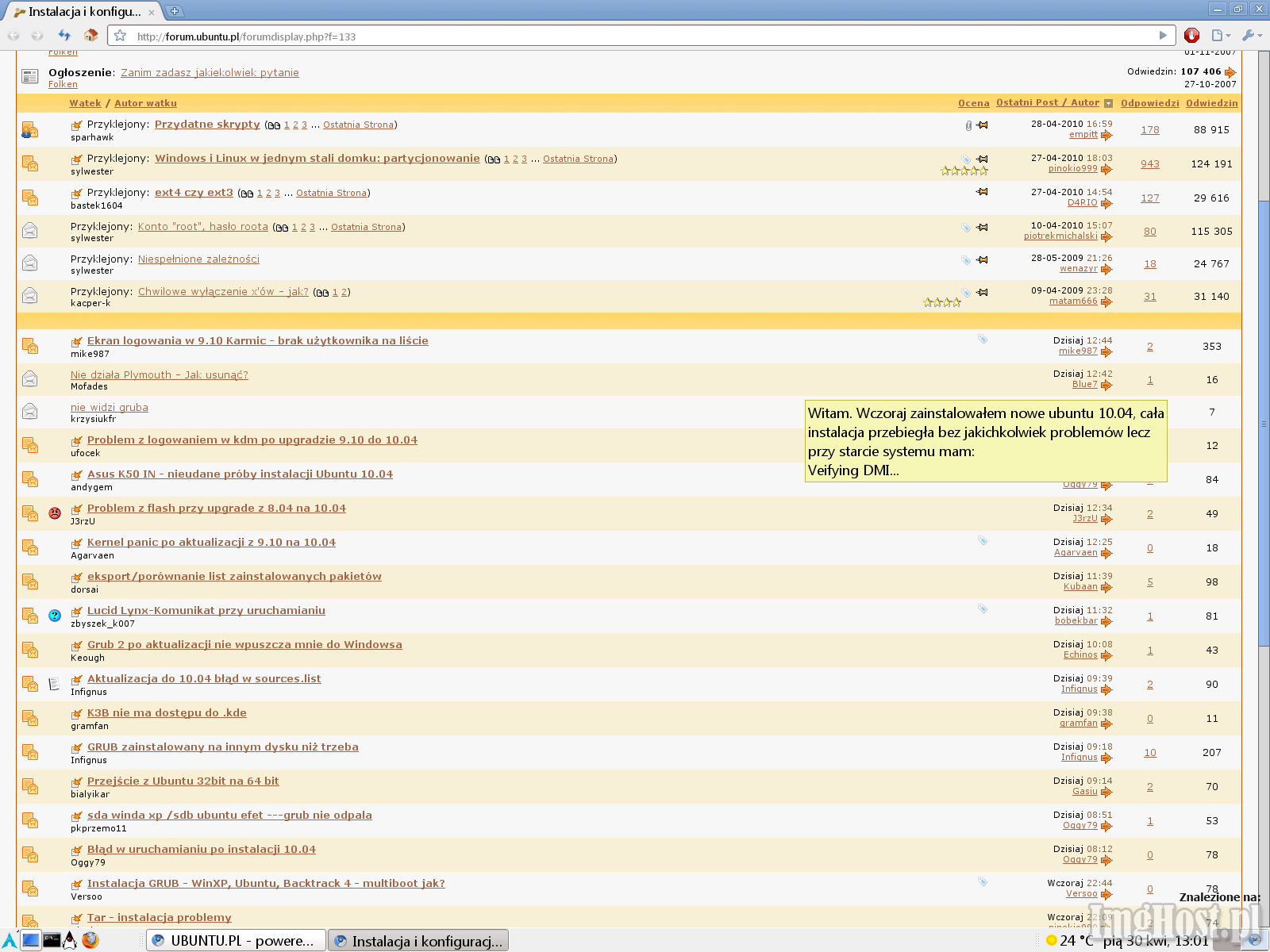1270x952 pixels.
Task: Open thread 'nie widzi gruba'
Action: [x=110, y=407]
